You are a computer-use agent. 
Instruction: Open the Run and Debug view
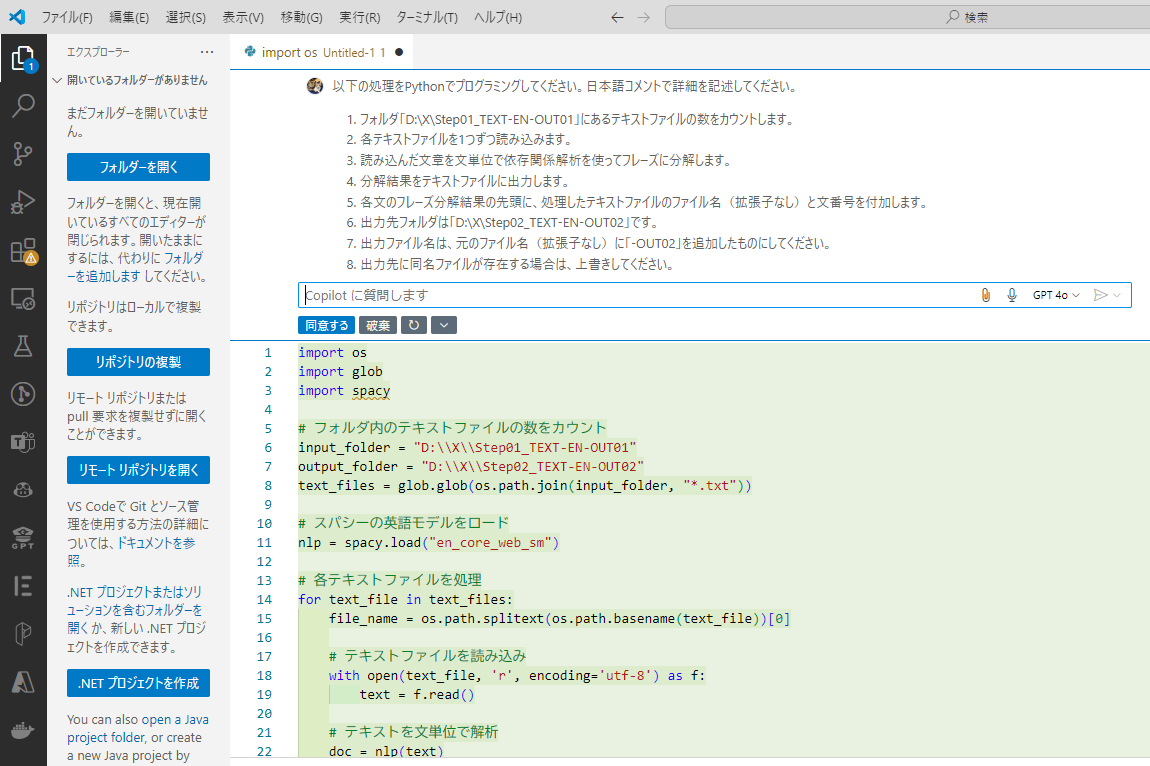(x=23, y=202)
